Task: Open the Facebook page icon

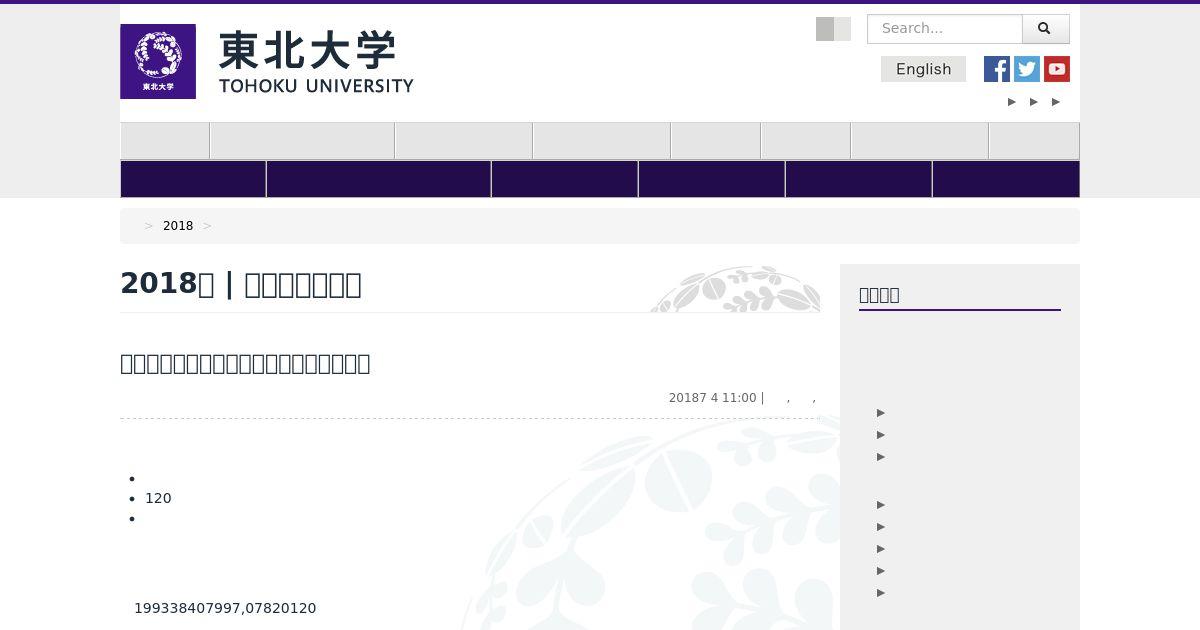Action: (x=997, y=69)
